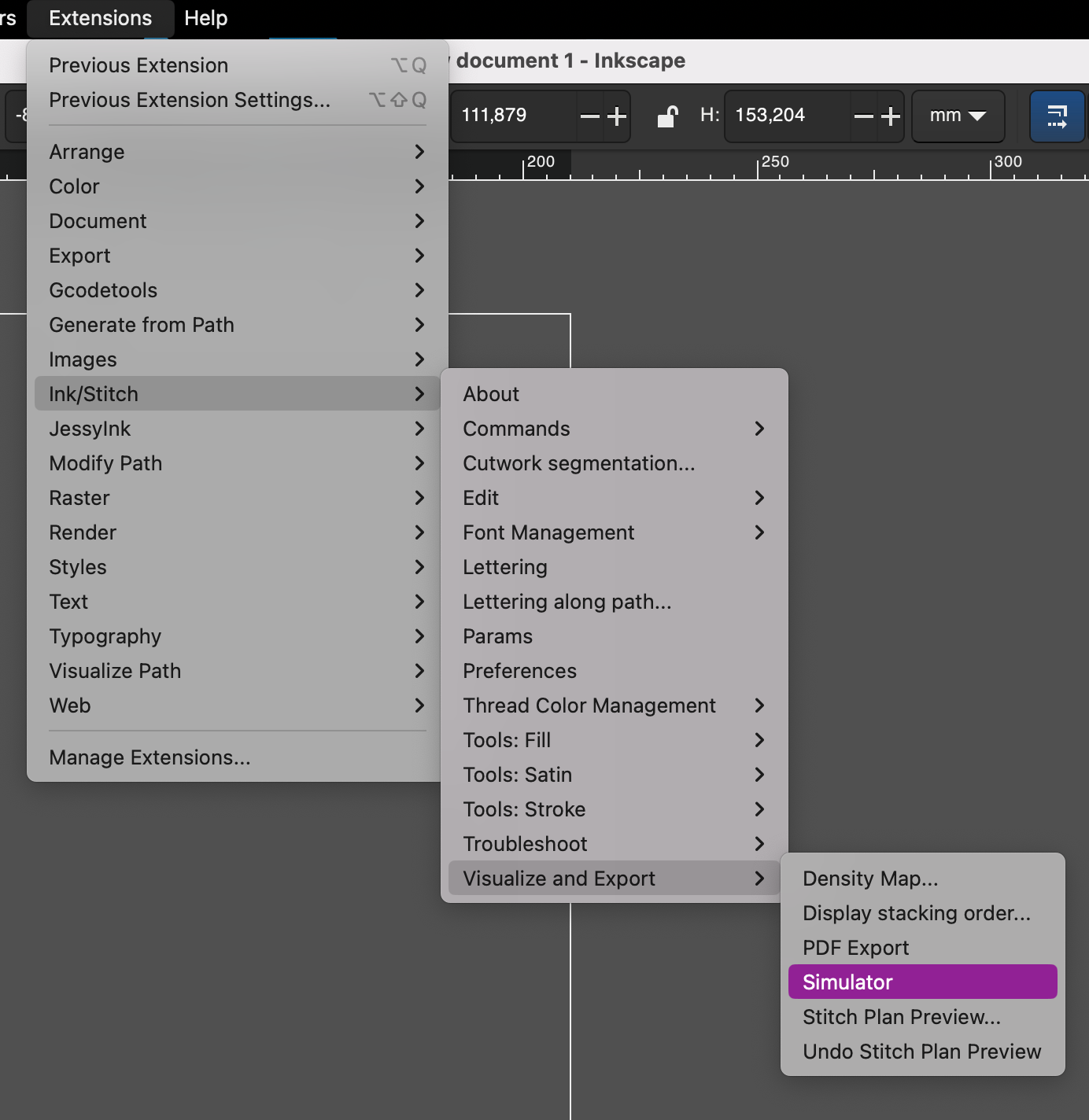Expand the Color submenu
This screenshot has width=1089, height=1120.
[238, 186]
